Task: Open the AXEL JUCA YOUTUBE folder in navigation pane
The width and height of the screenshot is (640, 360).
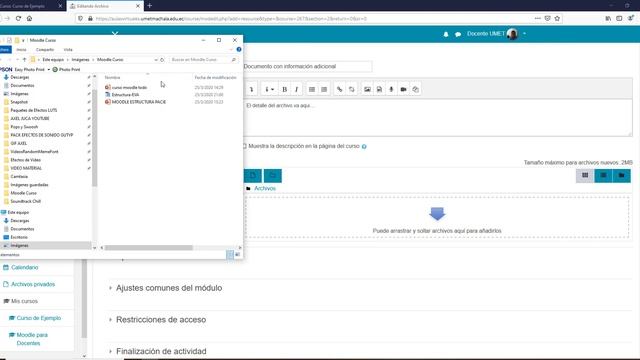Action: [30, 118]
